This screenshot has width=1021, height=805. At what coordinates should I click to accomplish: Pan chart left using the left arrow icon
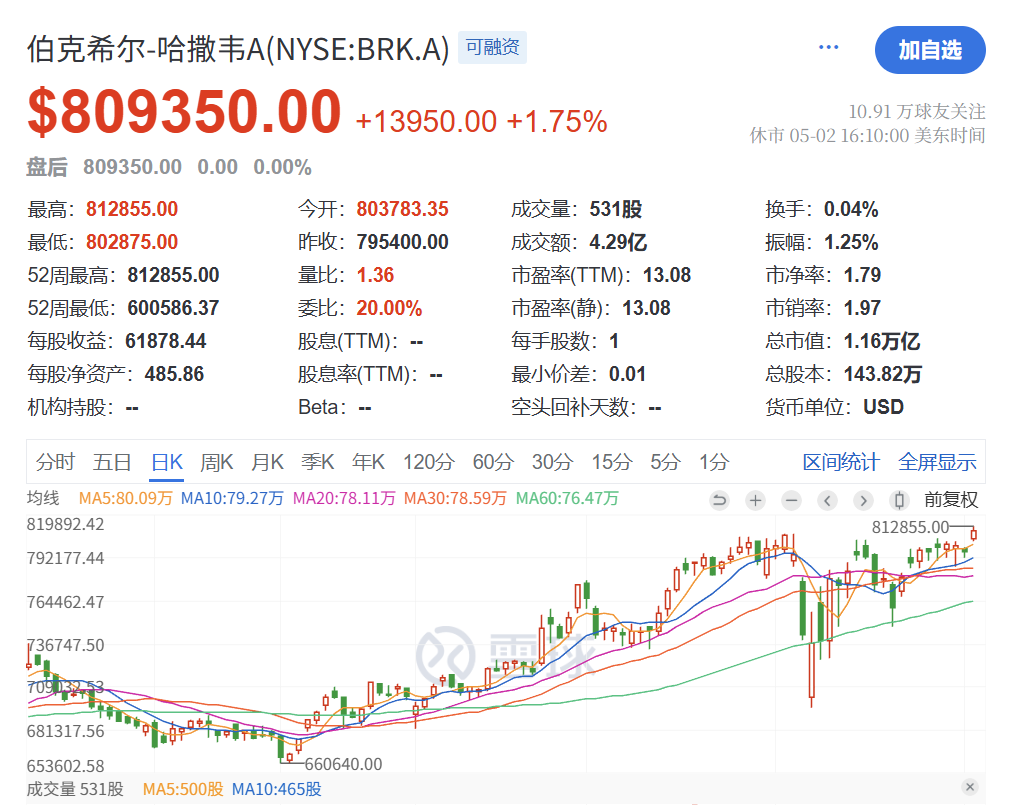click(827, 499)
